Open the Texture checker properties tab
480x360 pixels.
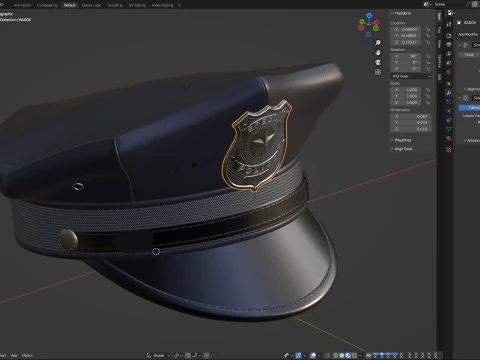[x=449, y=150]
